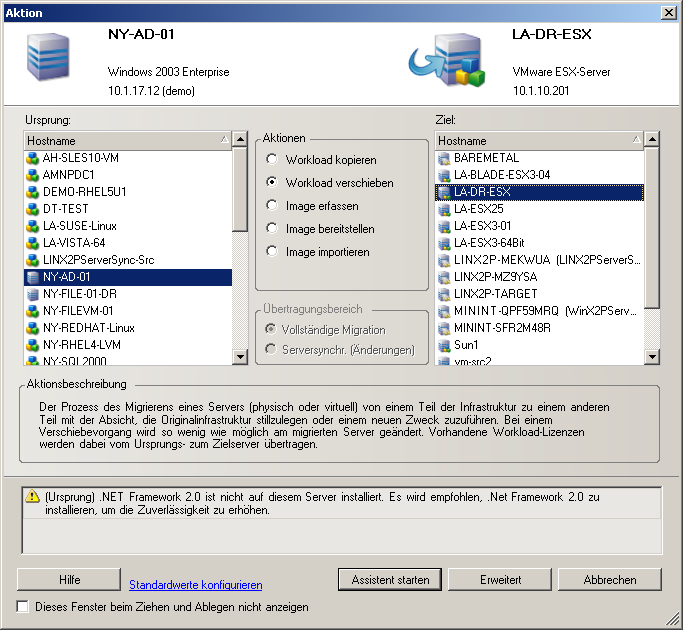Click the LINX2PServerSync-Src workload icon
The width and height of the screenshot is (683, 630).
33,260
